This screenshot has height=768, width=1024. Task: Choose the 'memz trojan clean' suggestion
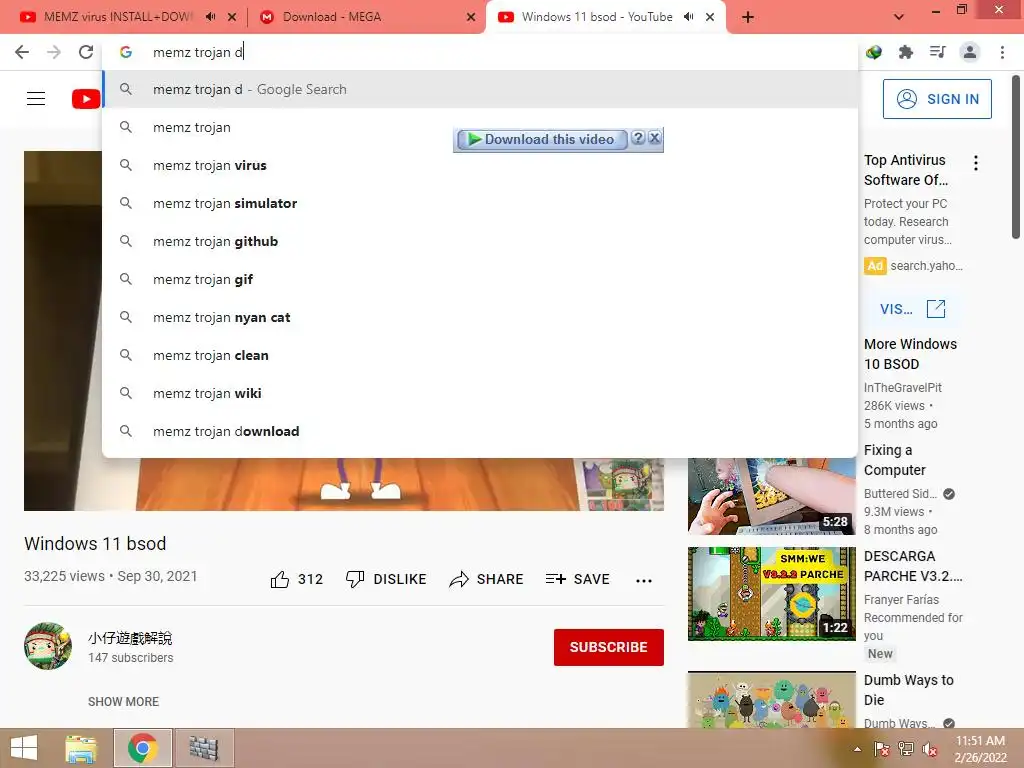click(x=480, y=355)
